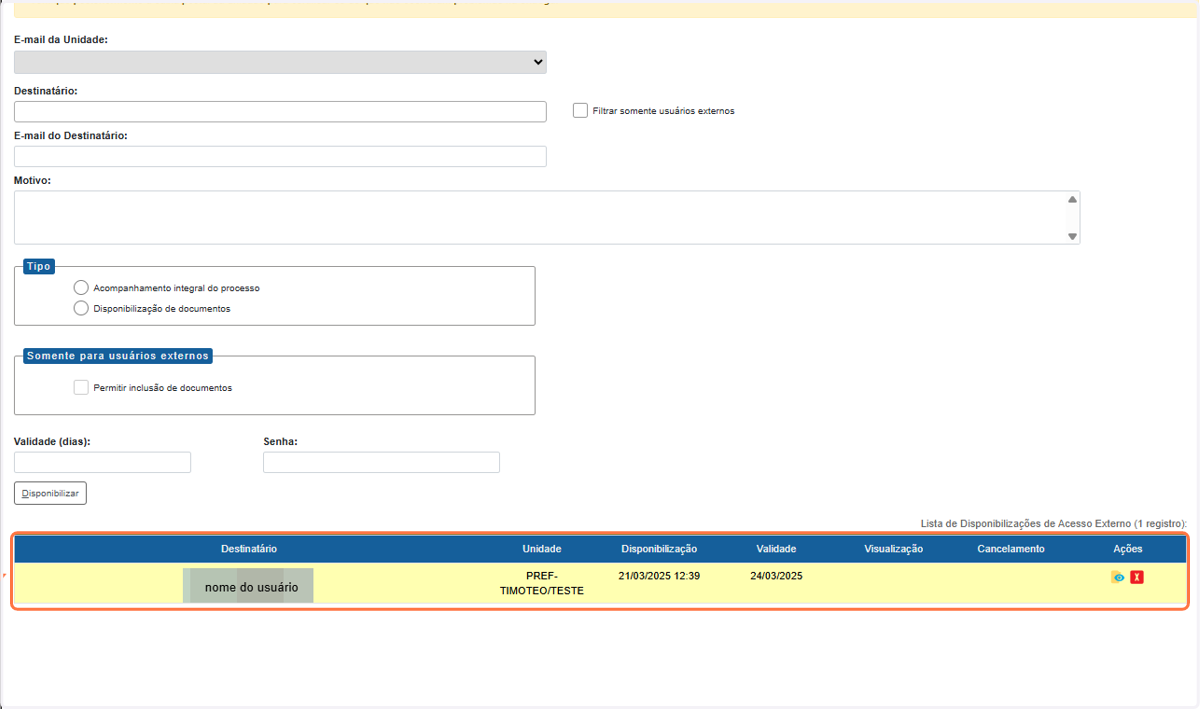The height and width of the screenshot is (709, 1200).
Task: Click the date 21/03/2025 12:39
Action: click(x=659, y=576)
